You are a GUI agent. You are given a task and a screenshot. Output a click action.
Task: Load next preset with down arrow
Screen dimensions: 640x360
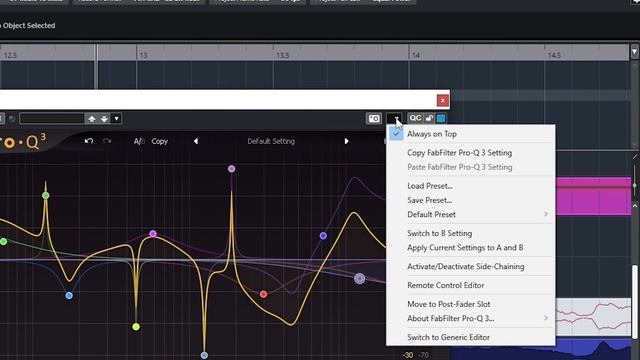(x=104, y=119)
